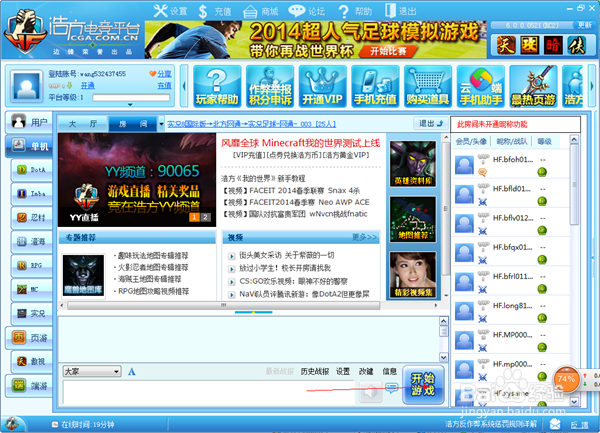Click chat message input field

coord(209,392)
